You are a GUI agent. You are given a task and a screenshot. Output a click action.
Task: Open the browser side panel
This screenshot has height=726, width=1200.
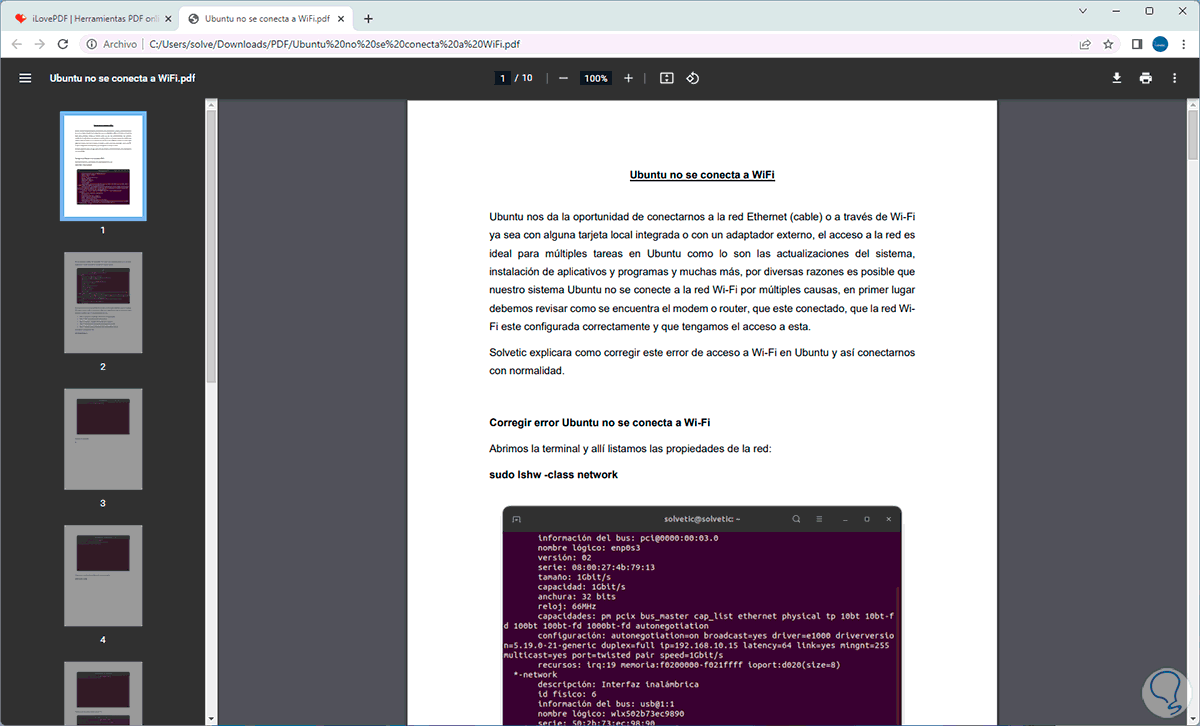tap(1137, 44)
